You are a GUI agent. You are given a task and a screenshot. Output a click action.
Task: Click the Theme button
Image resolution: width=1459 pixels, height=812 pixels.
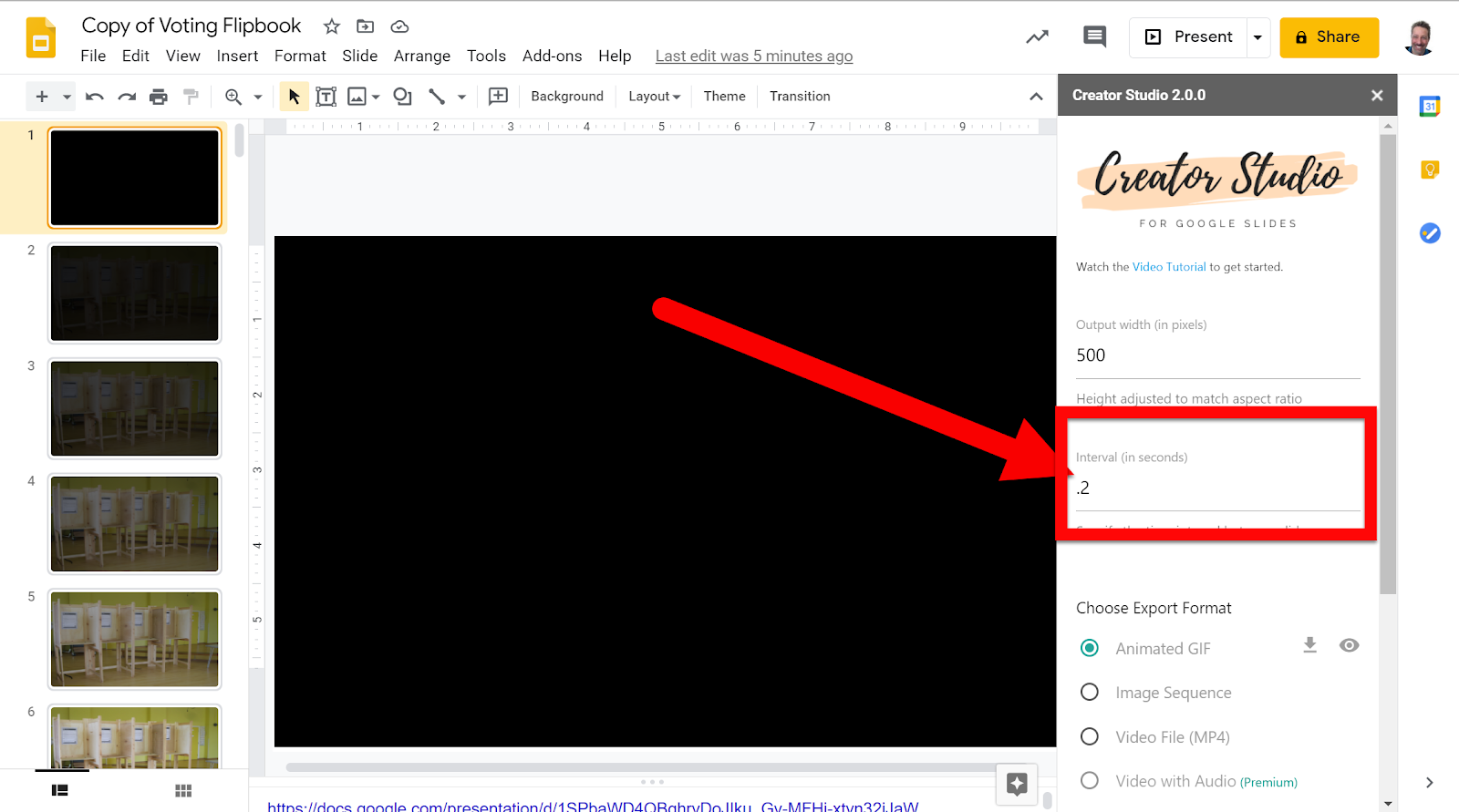tap(724, 96)
